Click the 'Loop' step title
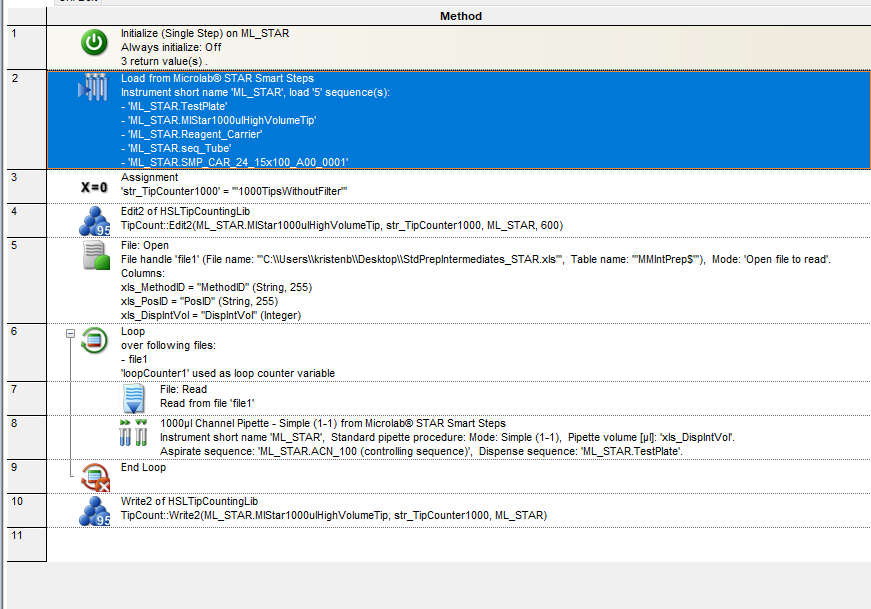 pyautogui.click(x=133, y=331)
